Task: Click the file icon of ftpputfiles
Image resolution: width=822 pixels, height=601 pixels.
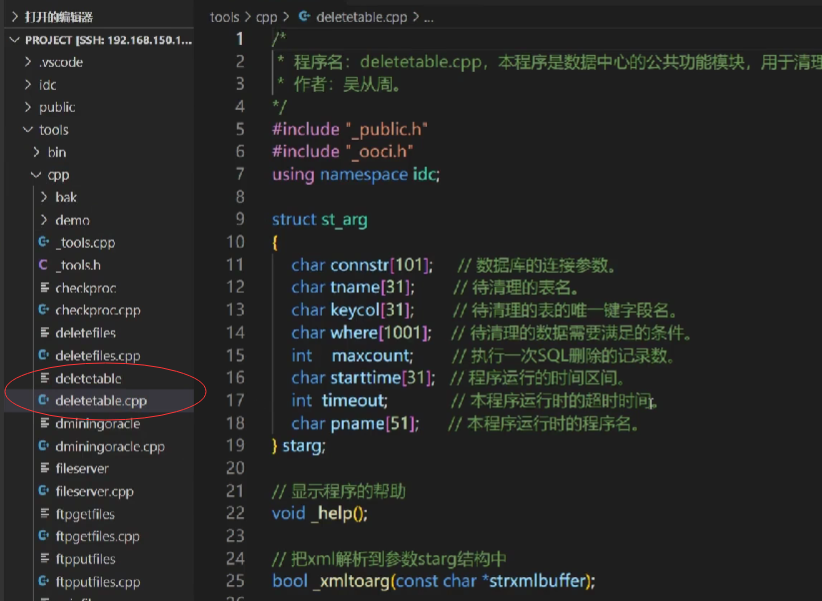Action: point(45,559)
